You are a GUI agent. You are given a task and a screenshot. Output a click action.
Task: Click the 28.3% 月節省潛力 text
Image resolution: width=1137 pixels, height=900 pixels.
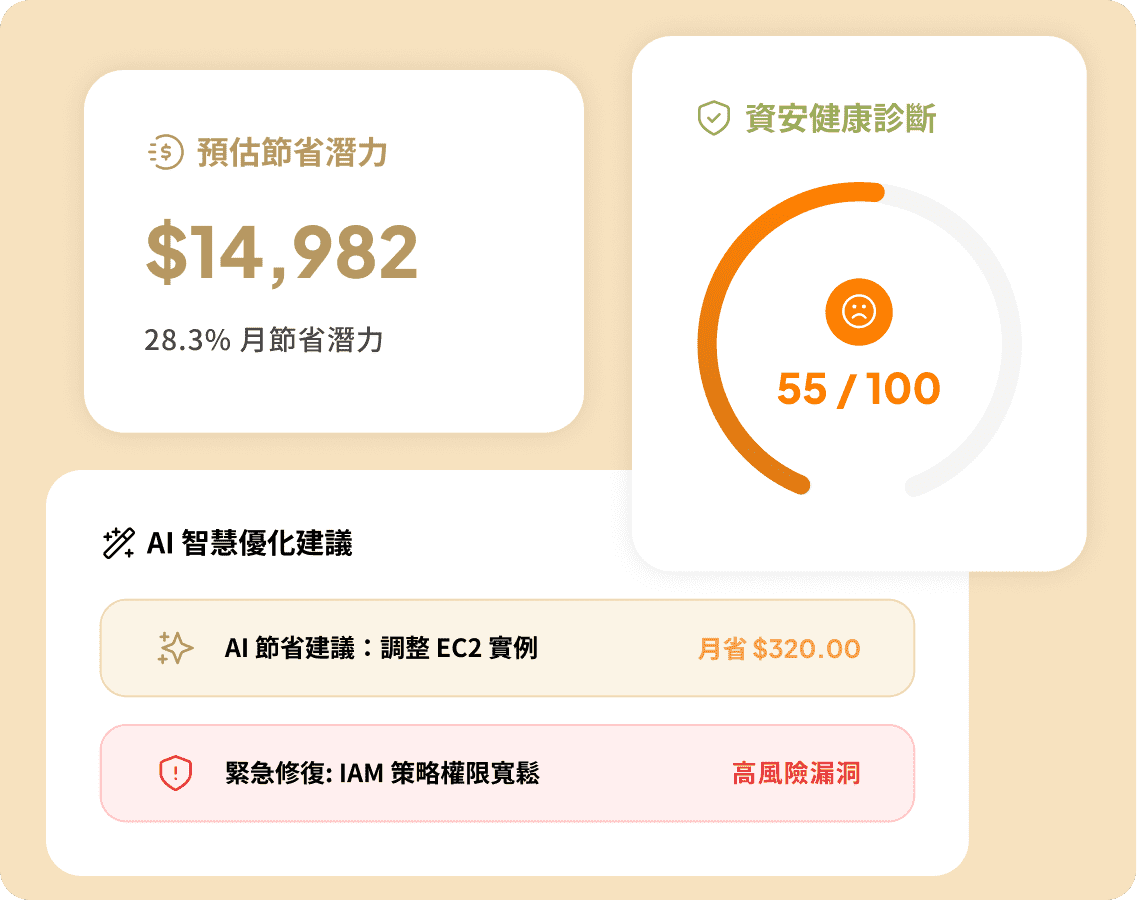point(264,339)
